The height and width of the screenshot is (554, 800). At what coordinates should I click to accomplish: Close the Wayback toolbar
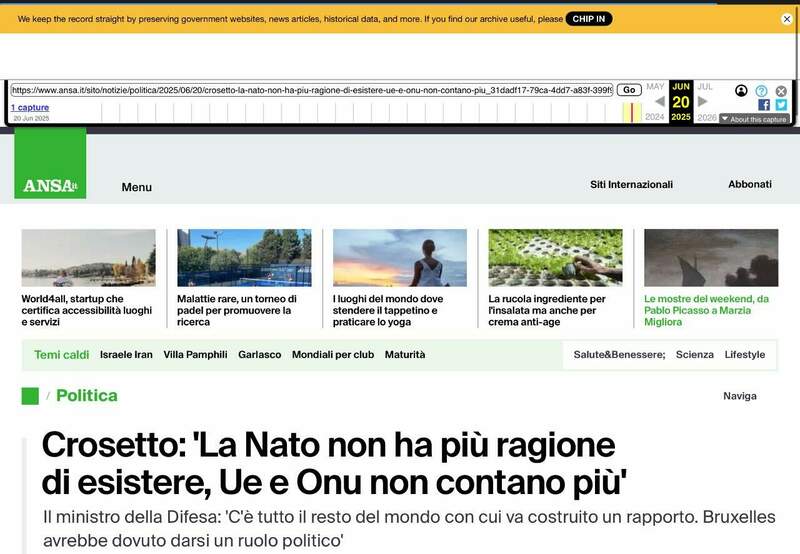[x=781, y=91]
